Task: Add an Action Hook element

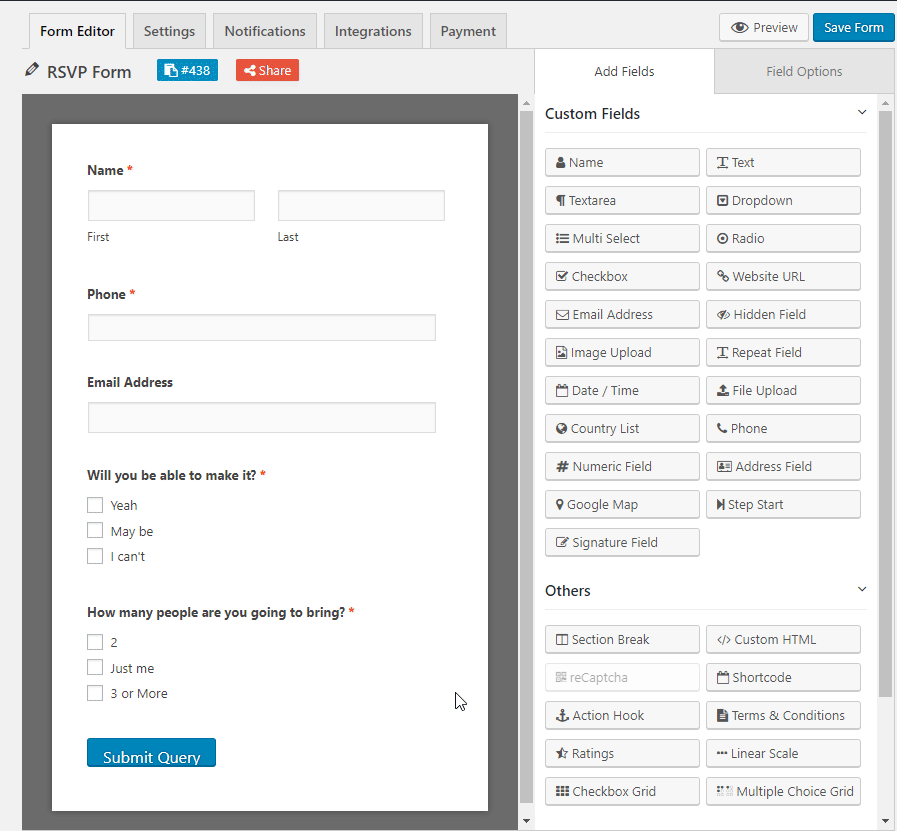Action: click(622, 715)
